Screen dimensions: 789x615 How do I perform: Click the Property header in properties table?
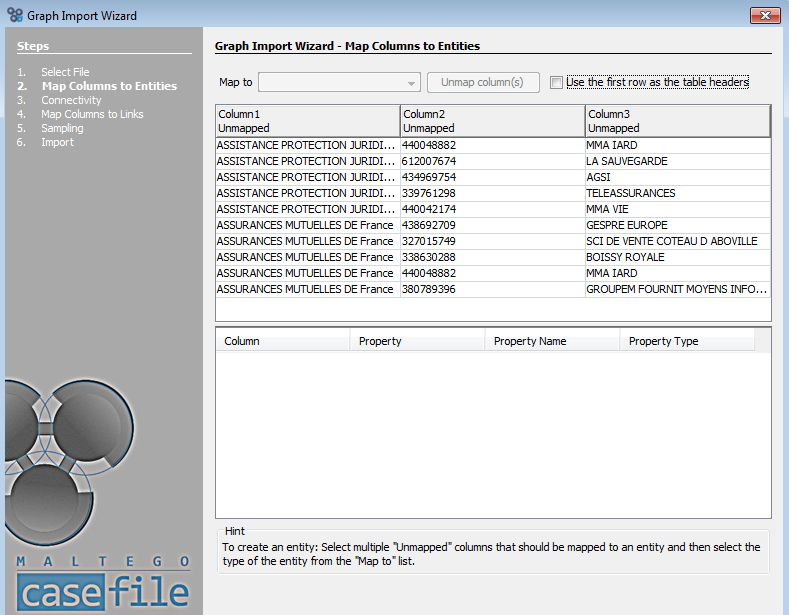tap(418, 341)
